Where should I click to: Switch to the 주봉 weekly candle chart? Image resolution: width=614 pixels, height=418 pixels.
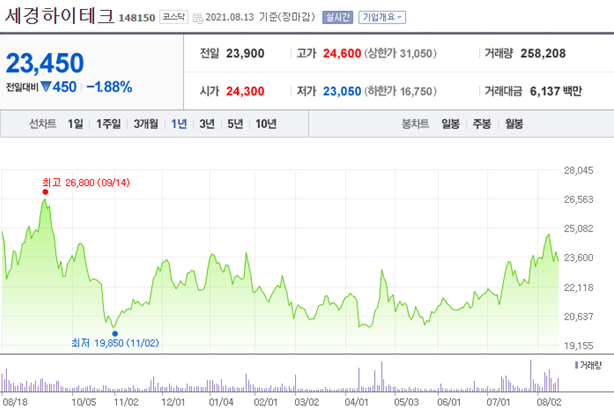[x=482, y=124]
